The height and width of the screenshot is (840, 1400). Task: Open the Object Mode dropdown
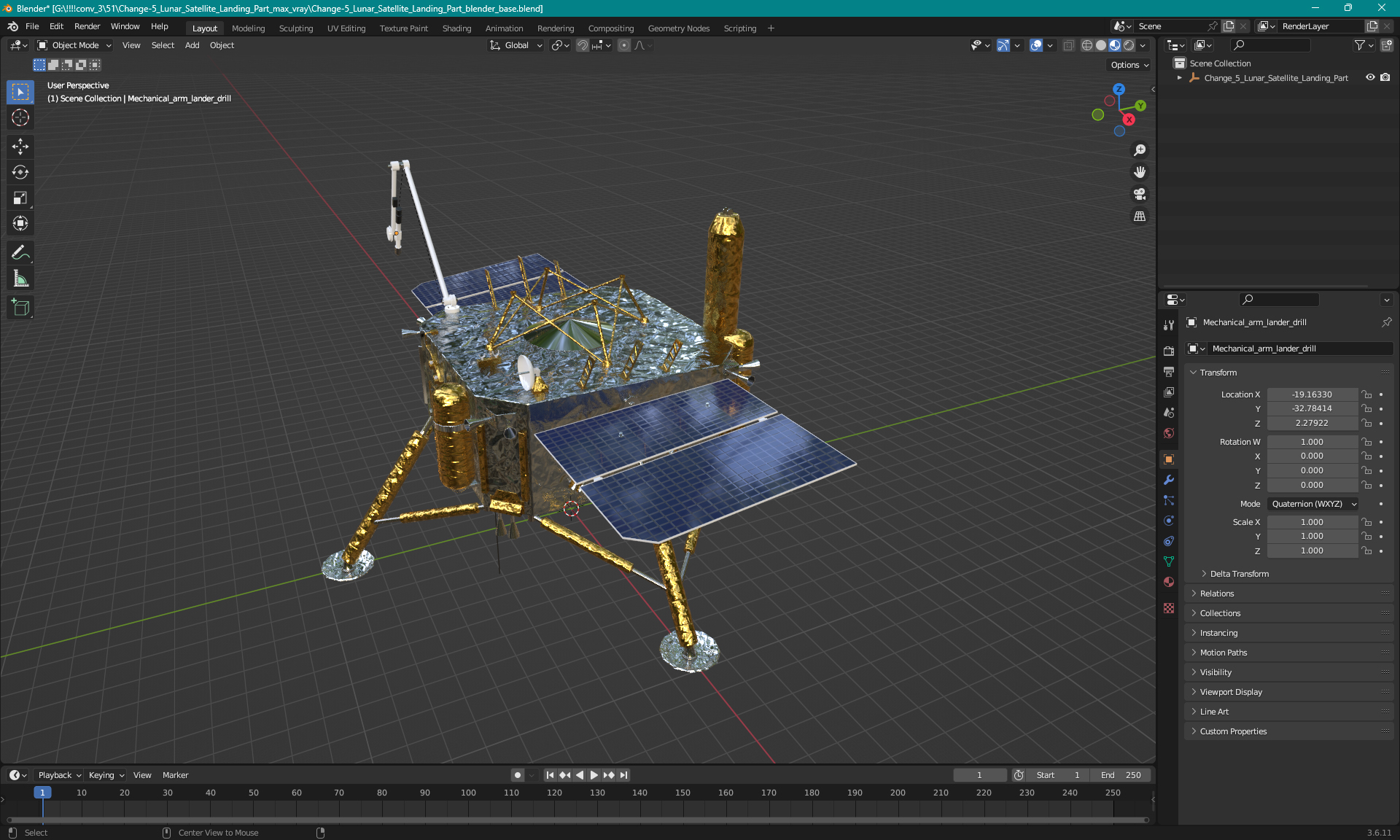click(x=74, y=45)
